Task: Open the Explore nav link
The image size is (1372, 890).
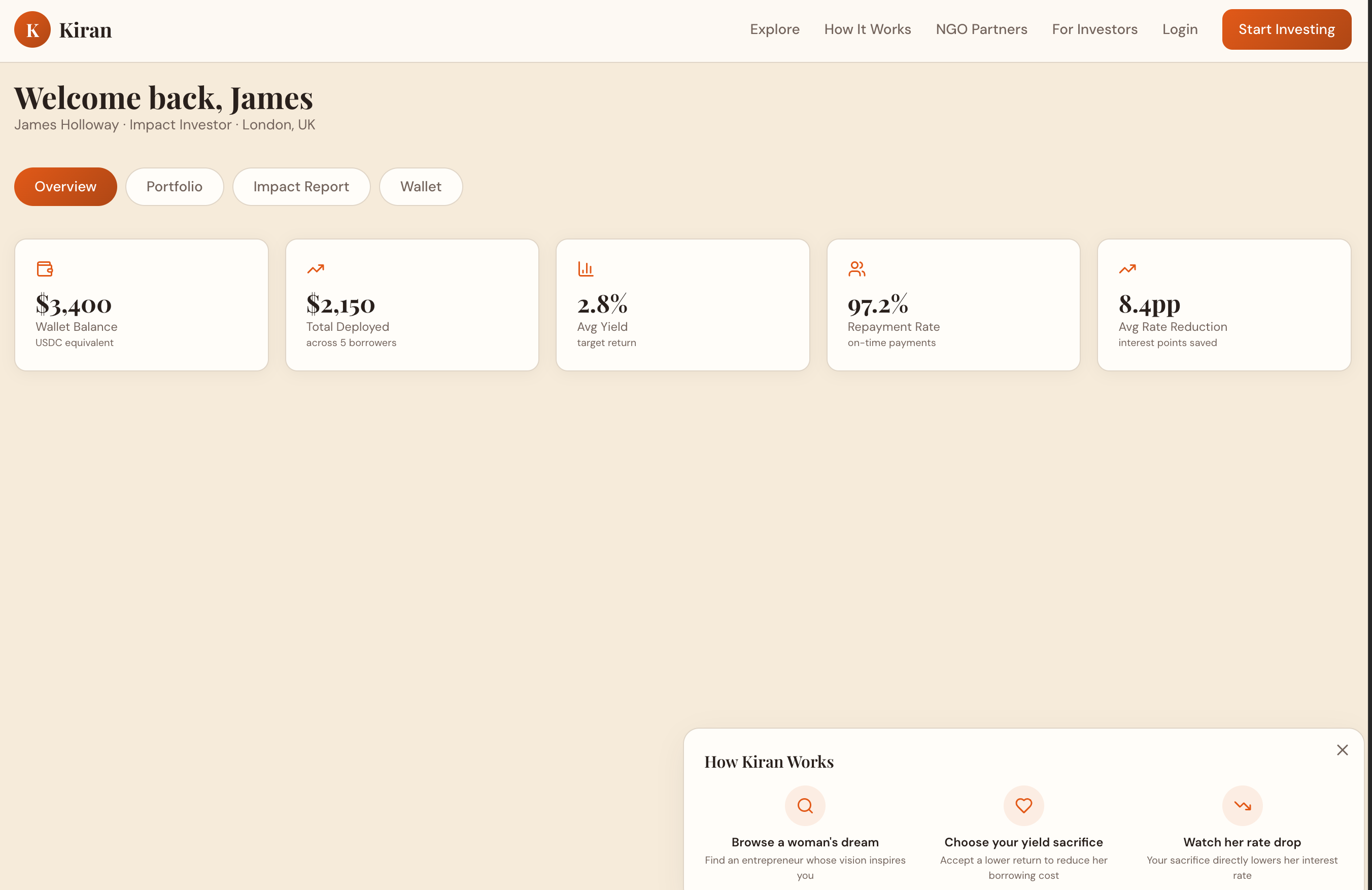Action: pyautogui.click(x=774, y=29)
